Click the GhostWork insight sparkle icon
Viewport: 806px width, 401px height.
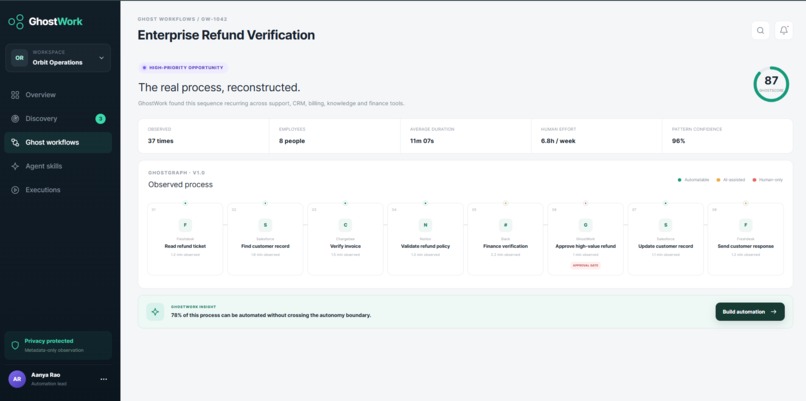[155, 312]
